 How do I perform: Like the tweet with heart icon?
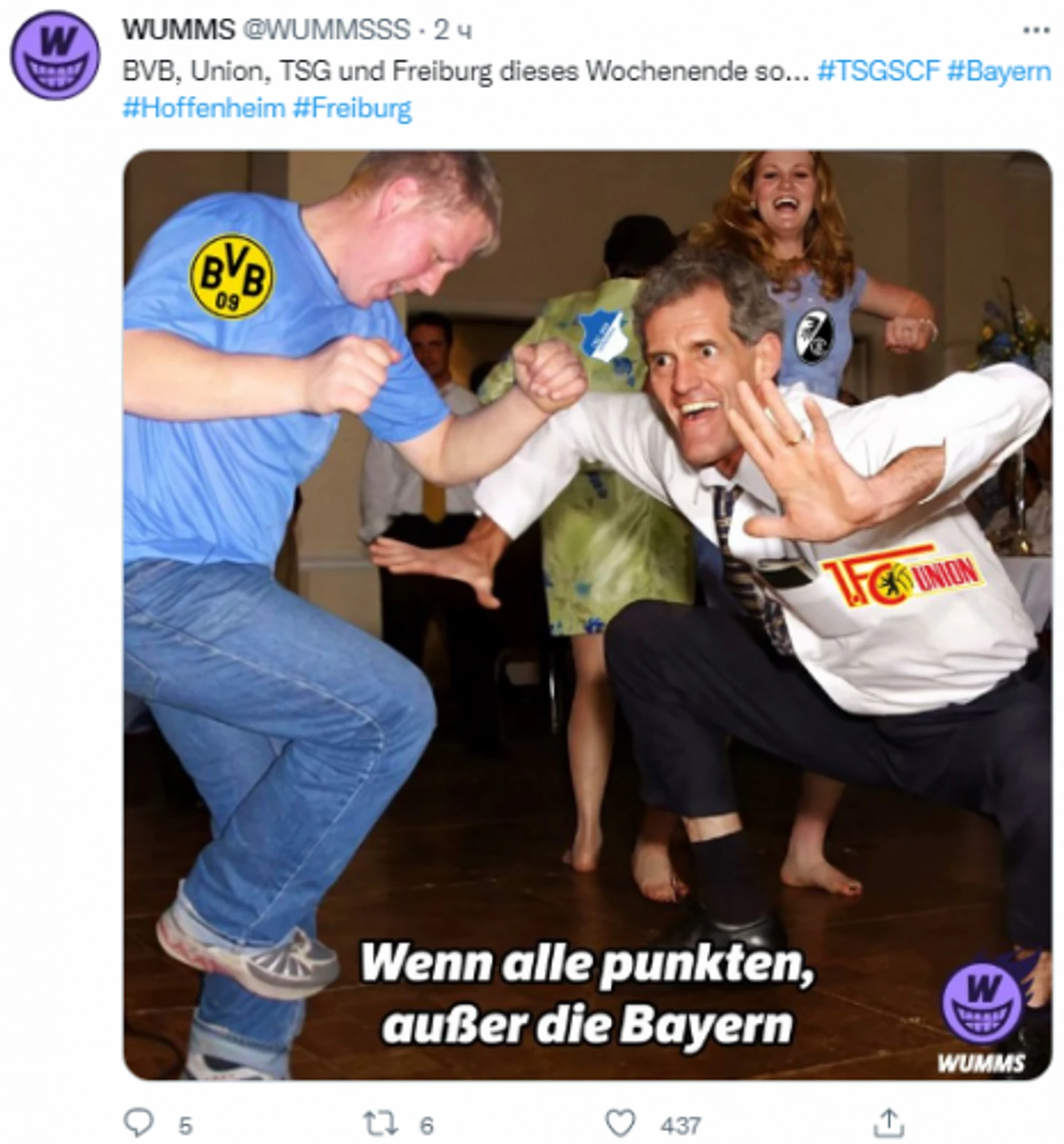click(x=621, y=1123)
